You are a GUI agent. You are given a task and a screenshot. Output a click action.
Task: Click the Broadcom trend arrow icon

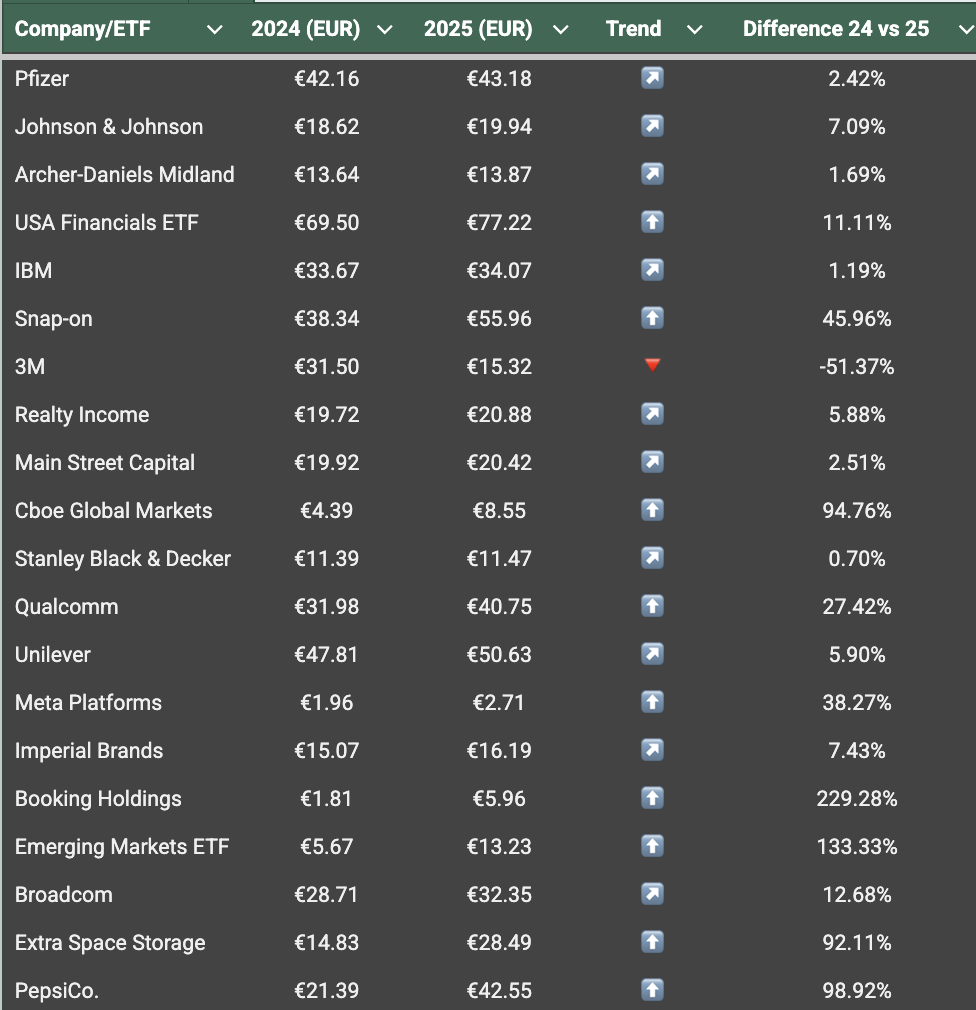pos(652,893)
